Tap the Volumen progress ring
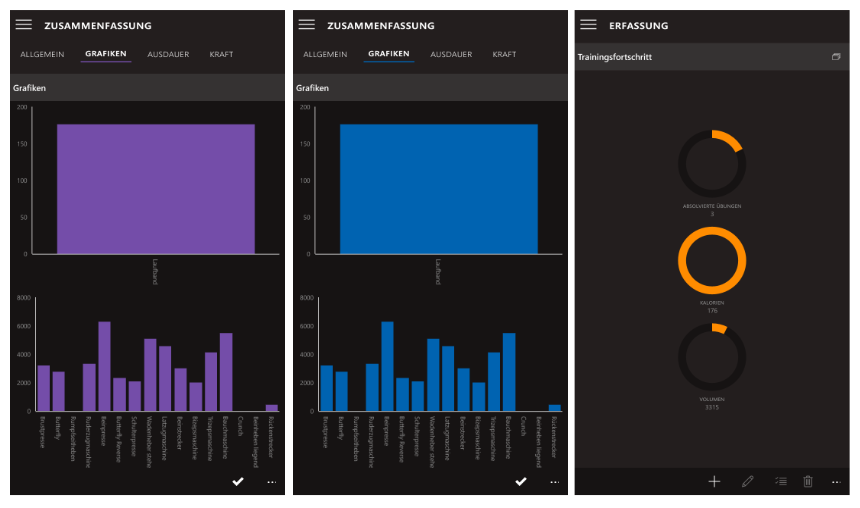 712,357
